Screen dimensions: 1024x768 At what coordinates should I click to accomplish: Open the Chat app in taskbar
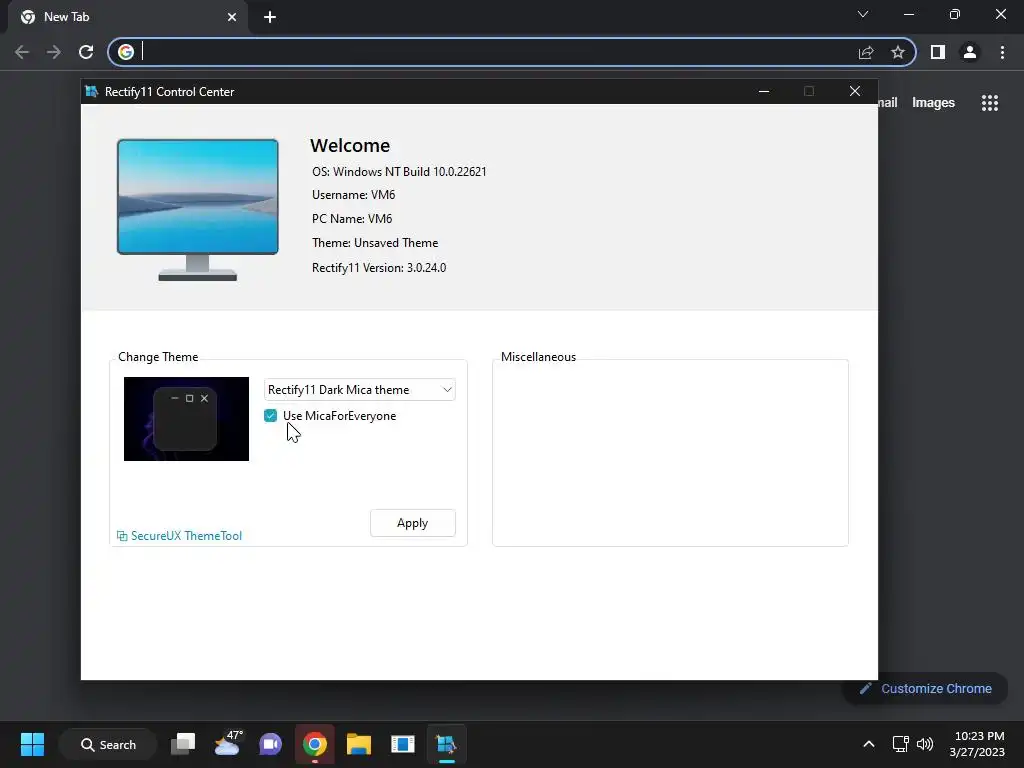tap(270, 744)
